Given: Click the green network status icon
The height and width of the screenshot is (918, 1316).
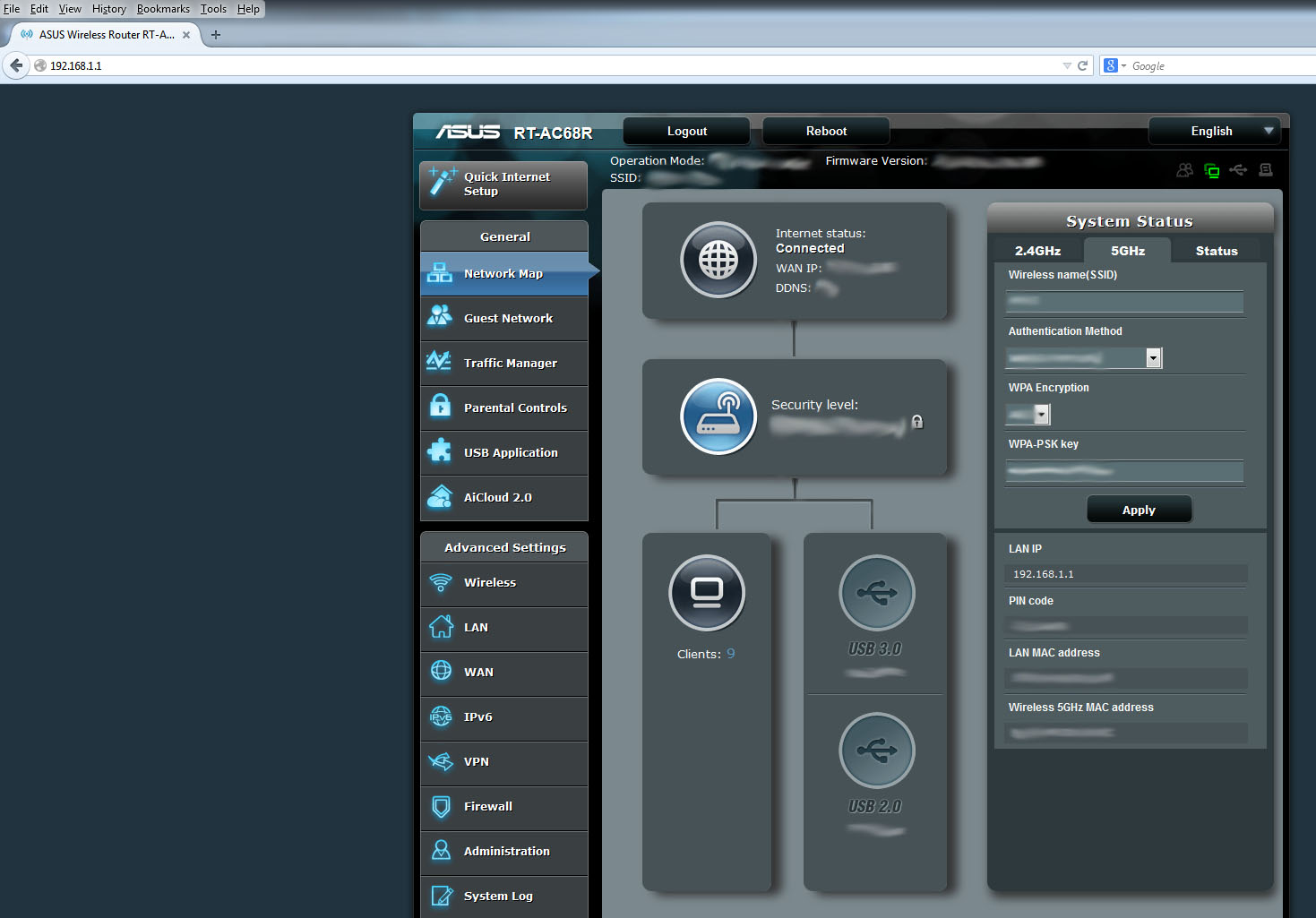Looking at the screenshot, I should (x=1212, y=170).
